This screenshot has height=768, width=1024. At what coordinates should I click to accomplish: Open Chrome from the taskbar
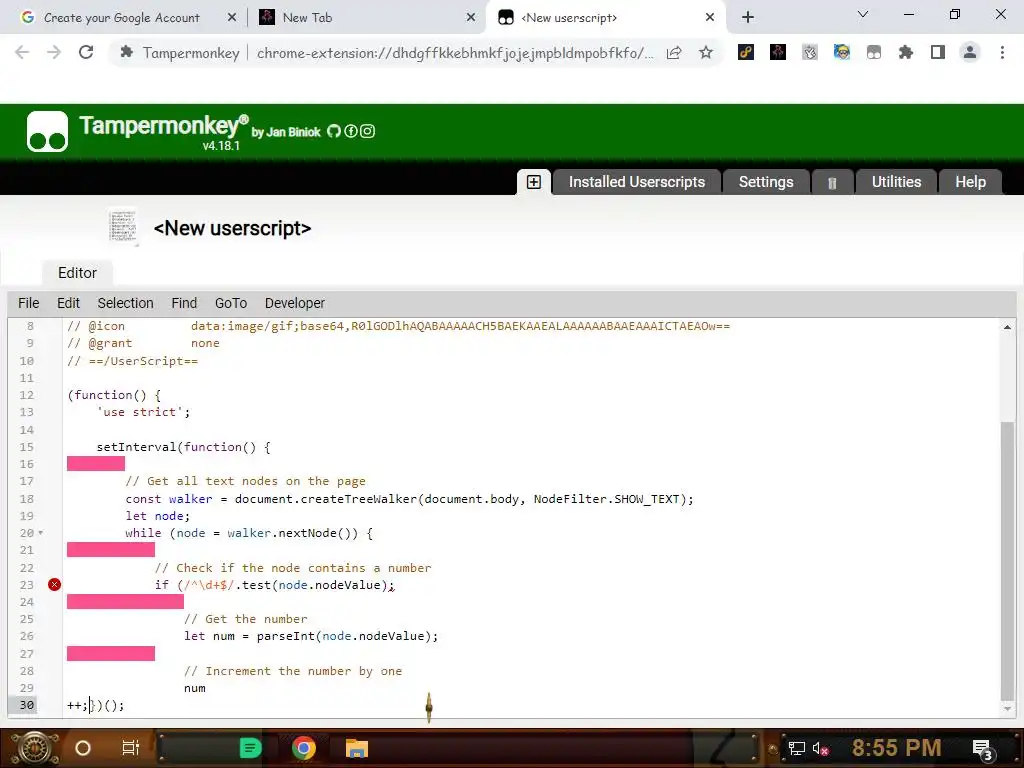click(304, 748)
